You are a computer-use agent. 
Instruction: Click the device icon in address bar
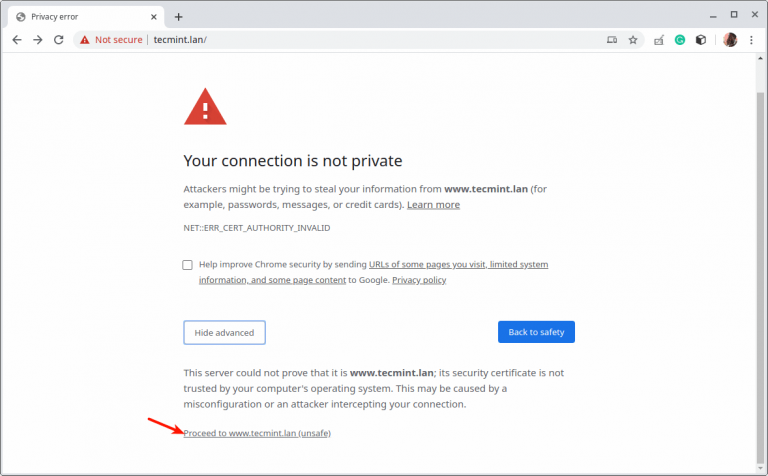click(x=612, y=40)
